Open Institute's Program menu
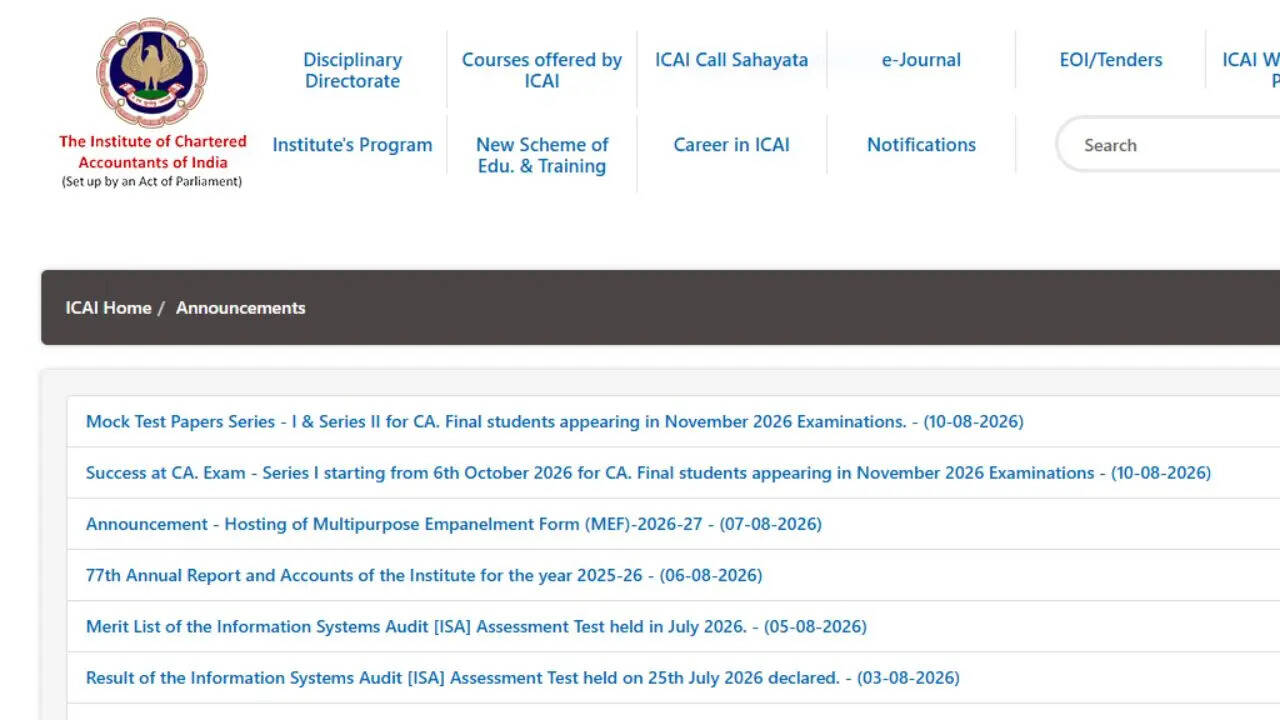1280x720 pixels. [352, 145]
